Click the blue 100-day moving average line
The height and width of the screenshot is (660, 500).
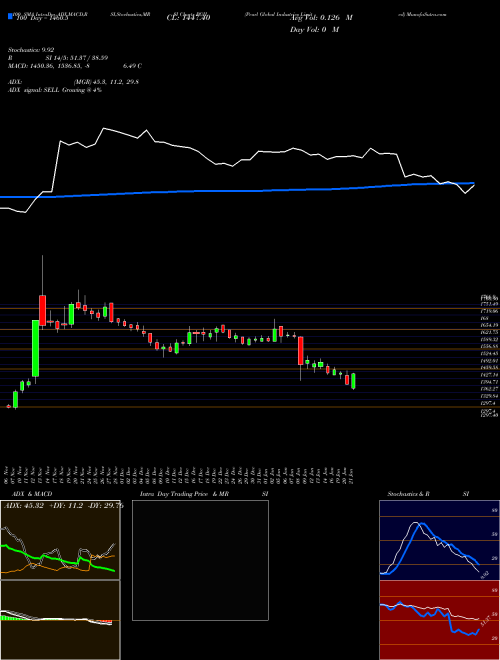(x=236, y=191)
